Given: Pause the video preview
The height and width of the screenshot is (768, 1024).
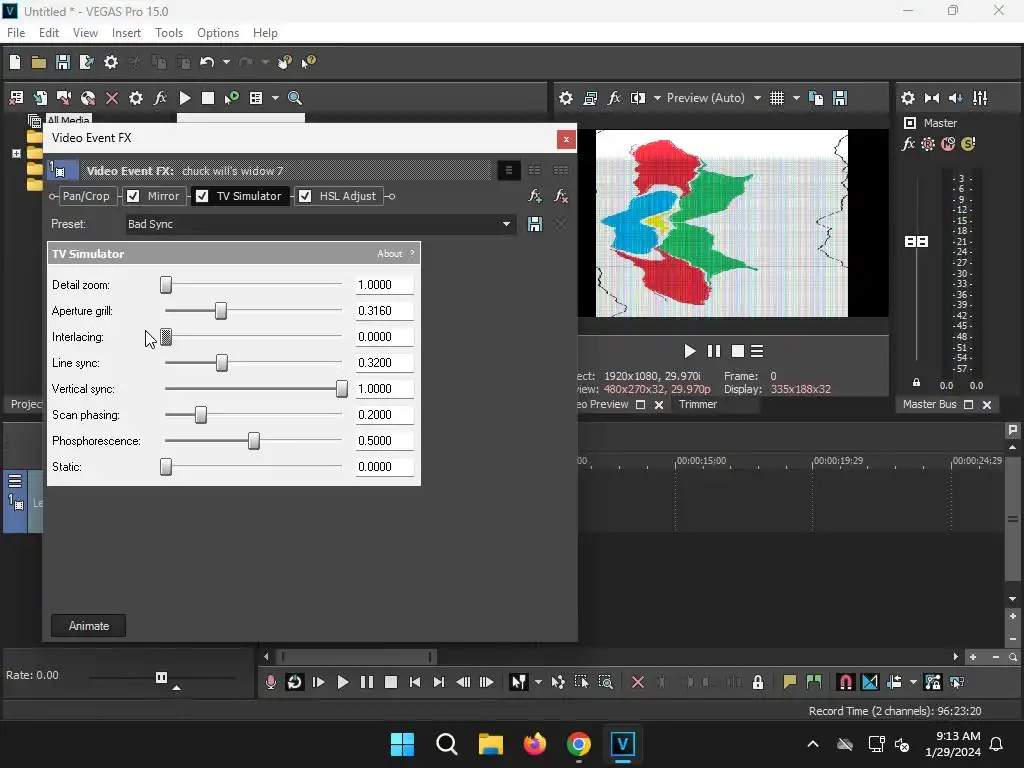Looking at the screenshot, I should [x=714, y=351].
